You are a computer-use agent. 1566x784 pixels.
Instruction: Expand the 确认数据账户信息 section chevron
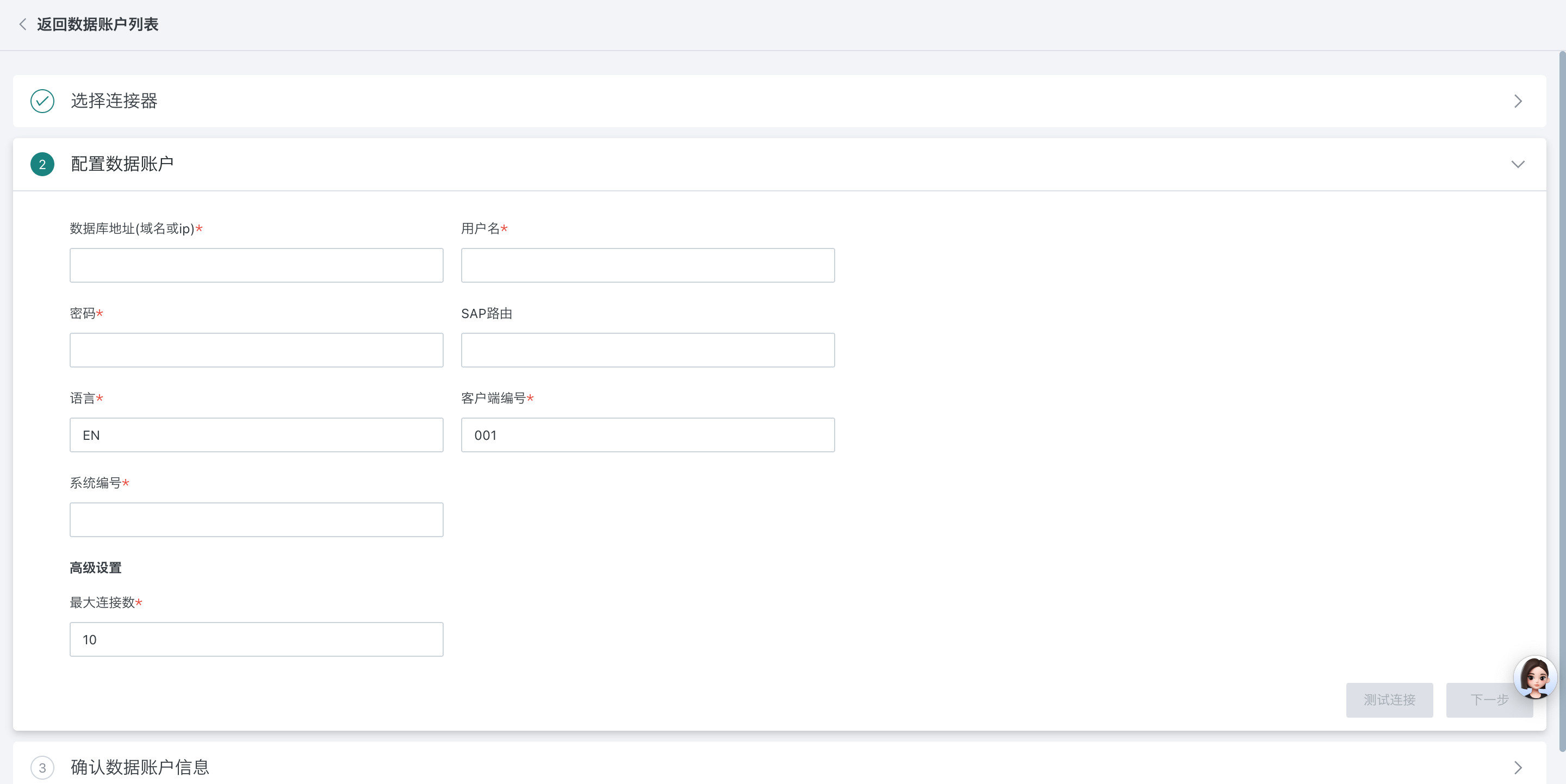pyautogui.click(x=1518, y=767)
